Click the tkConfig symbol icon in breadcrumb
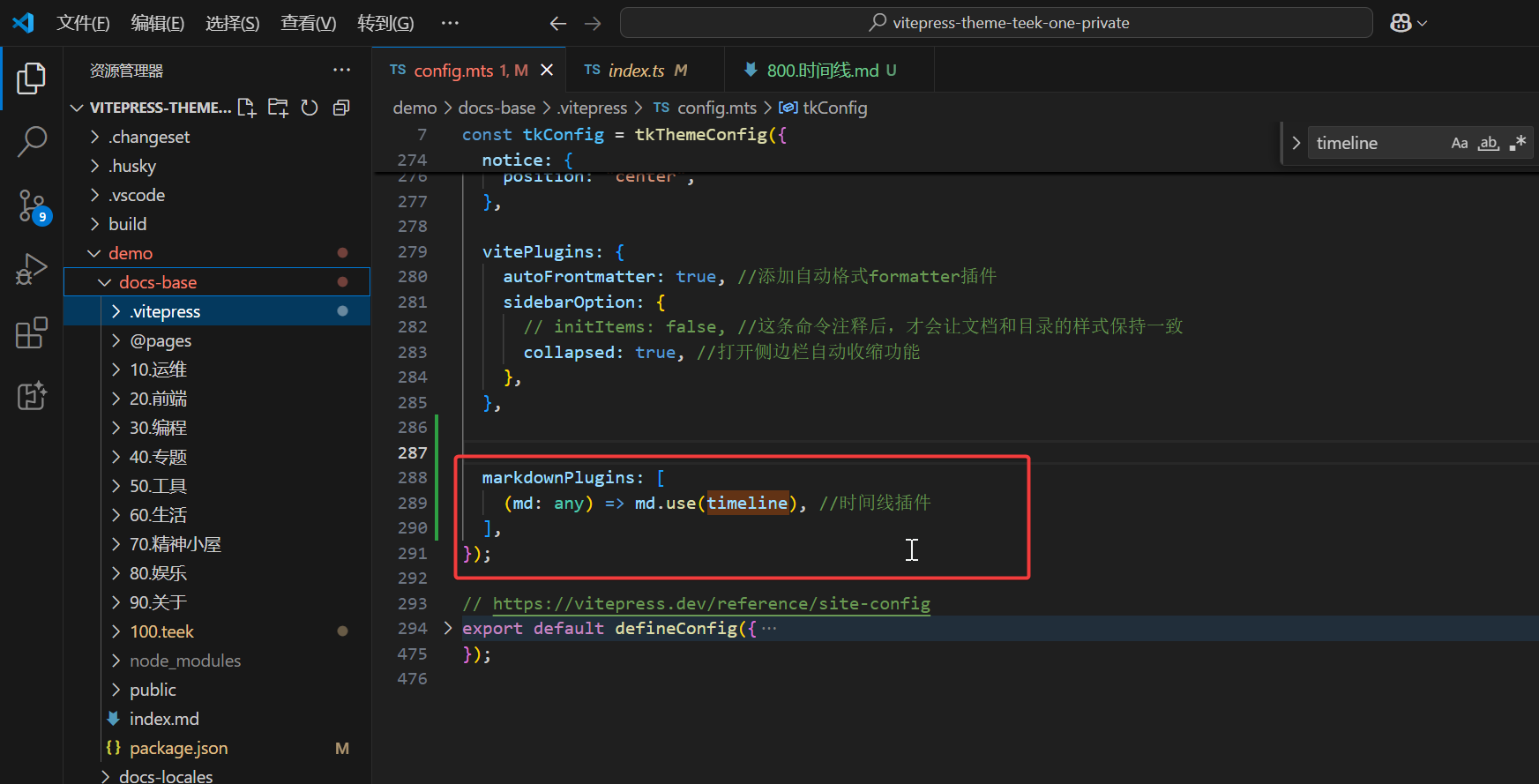The height and width of the screenshot is (784, 1539). click(788, 108)
